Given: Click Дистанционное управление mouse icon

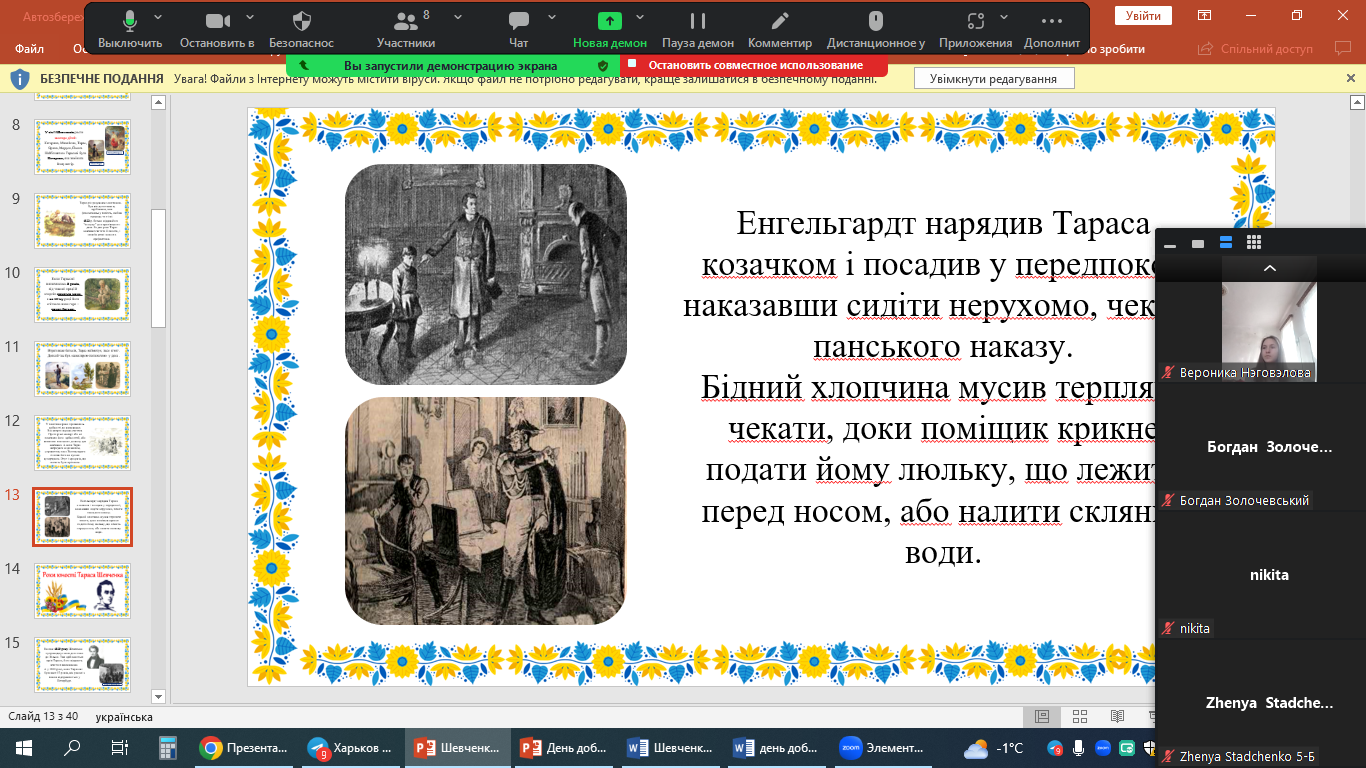Looking at the screenshot, I should (x=876, y=30).
